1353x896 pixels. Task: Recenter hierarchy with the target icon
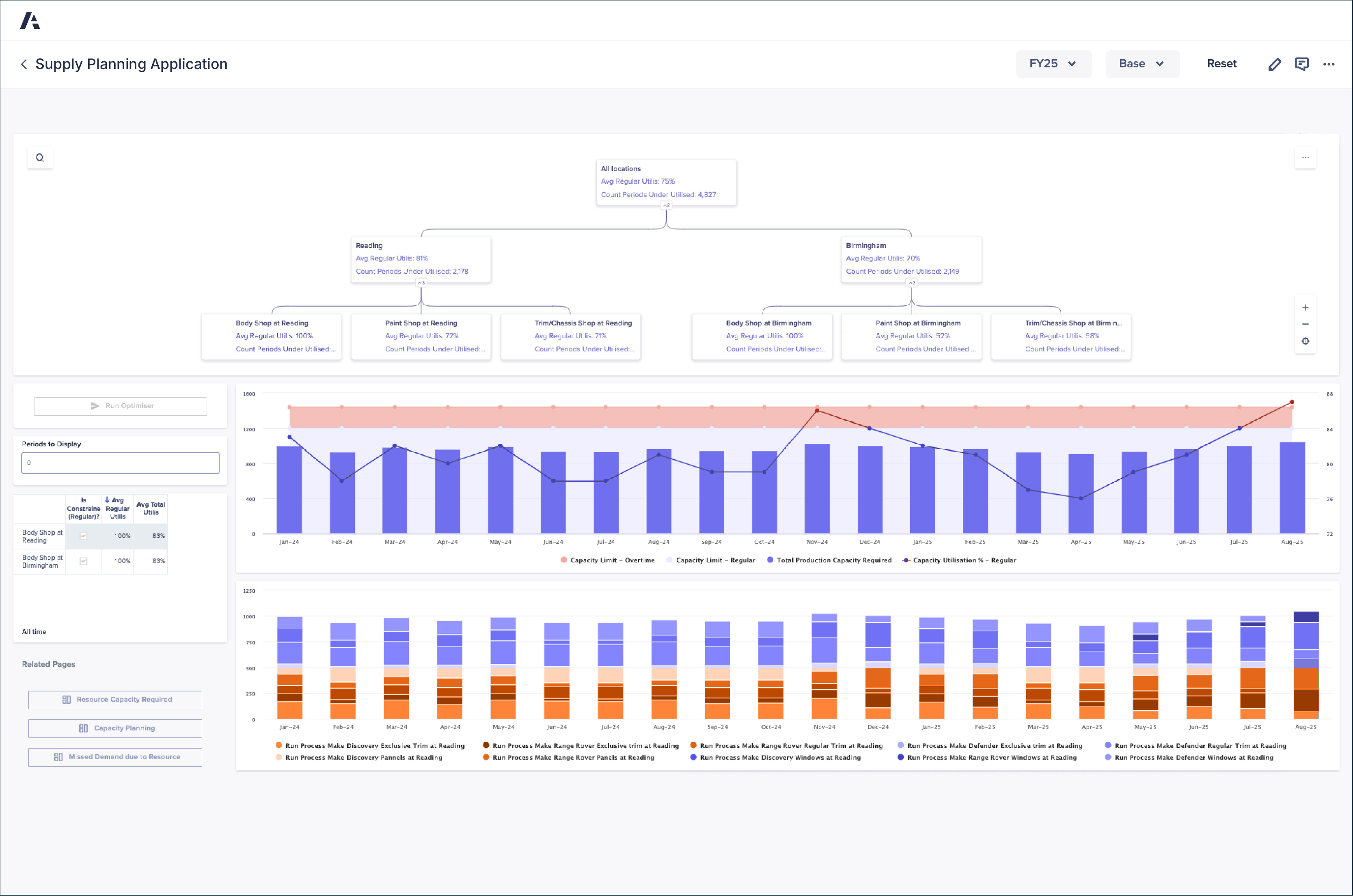[1306, 341]
